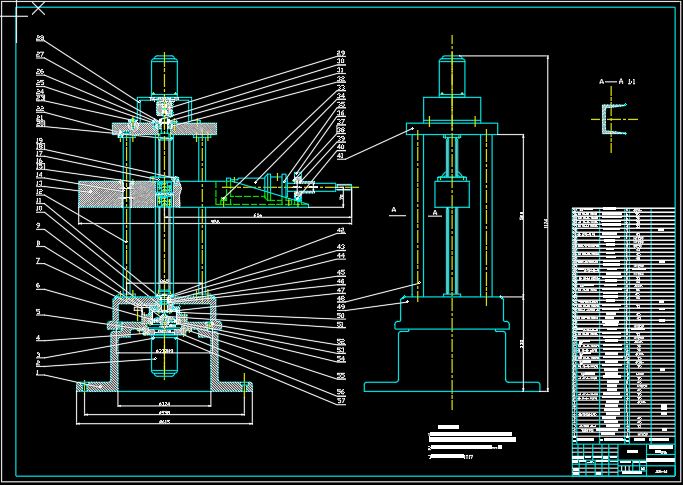
Task: Select part callout number 41
Action: pos(341,156)
